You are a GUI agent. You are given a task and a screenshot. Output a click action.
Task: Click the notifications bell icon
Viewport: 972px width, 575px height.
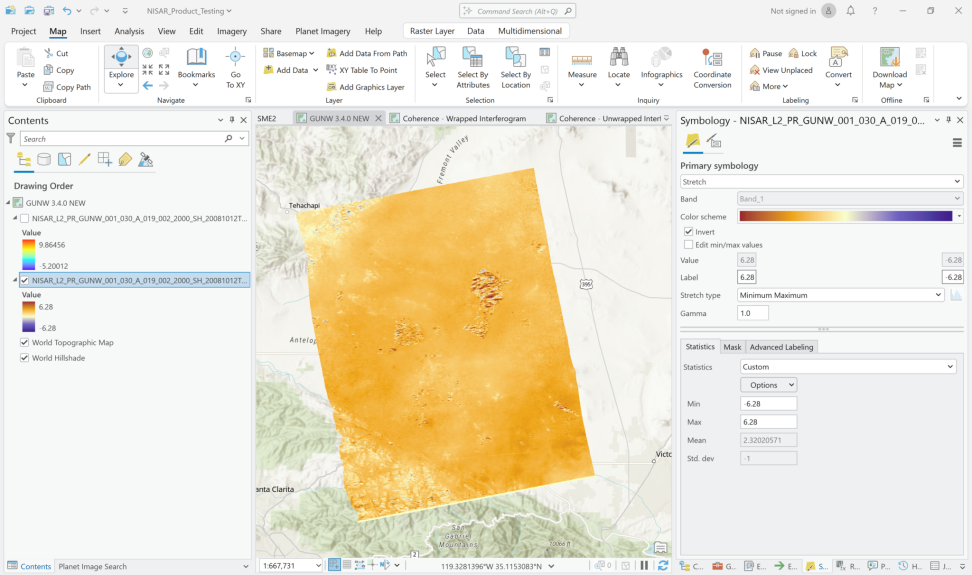click(x=850, y=11)
